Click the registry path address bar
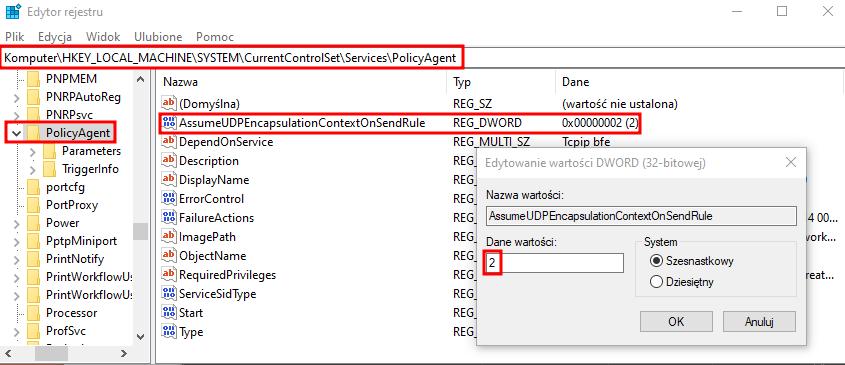Viewport: 845px width, 365px height. (x=422, y=58)
